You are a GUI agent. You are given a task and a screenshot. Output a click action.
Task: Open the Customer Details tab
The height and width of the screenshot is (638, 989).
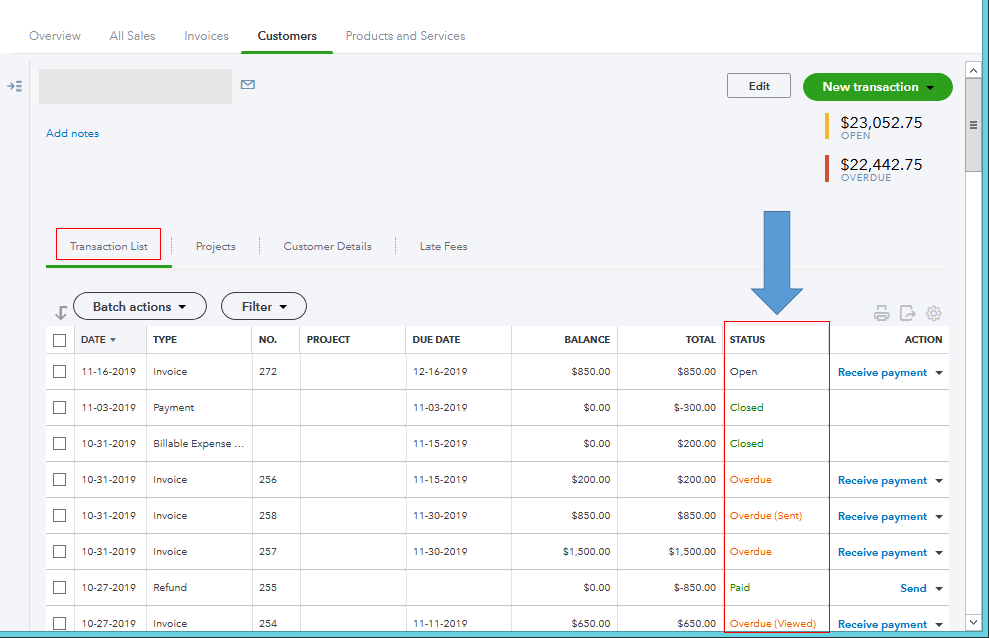(x=327, y=246)
